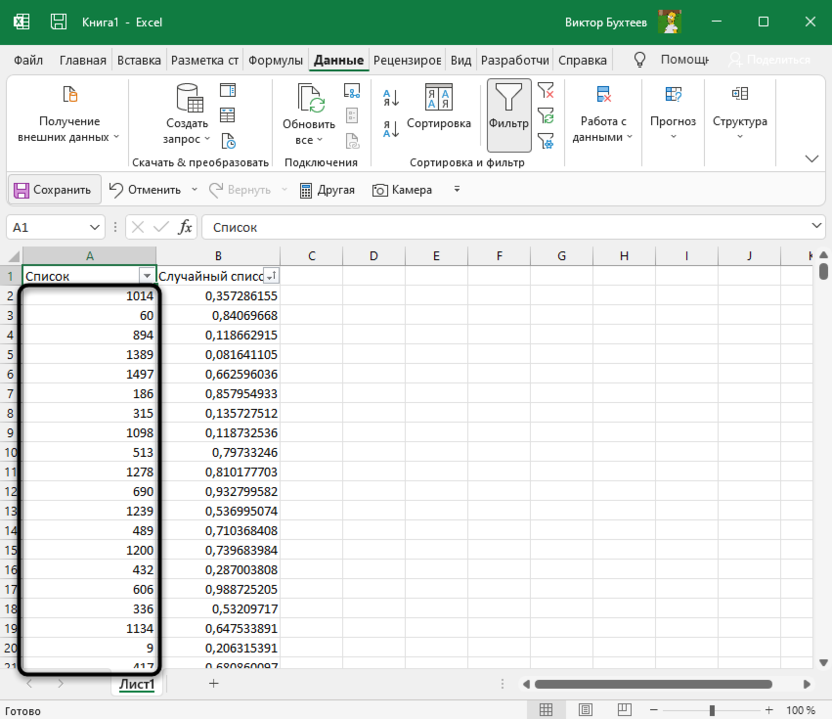This screenshot has width=832, height=719.
Task: Expand the formula bar with the chevron
Action: (816, 226)
